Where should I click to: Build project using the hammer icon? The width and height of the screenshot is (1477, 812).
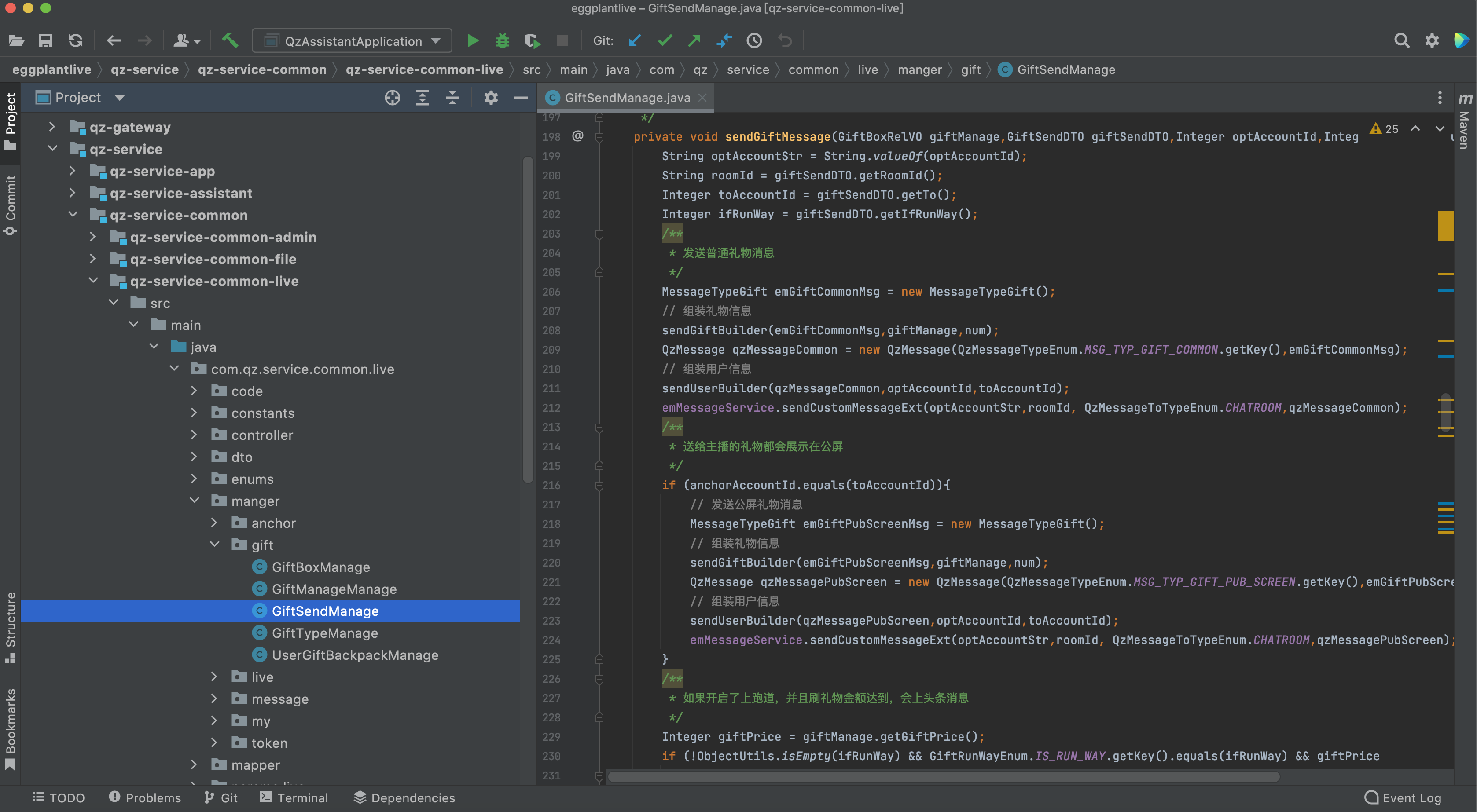click(230, 40)
